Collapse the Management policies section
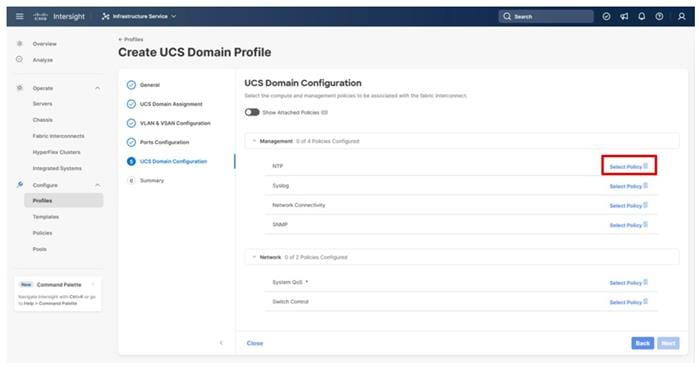 pos(254,141)
